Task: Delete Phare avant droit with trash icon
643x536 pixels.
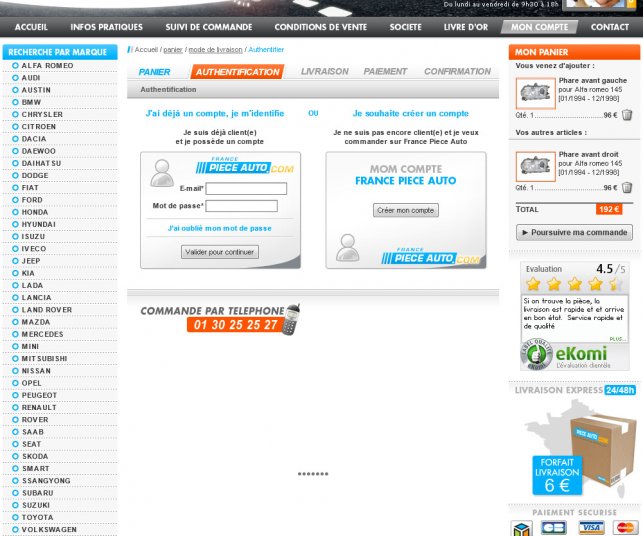Action: point(627,187)
